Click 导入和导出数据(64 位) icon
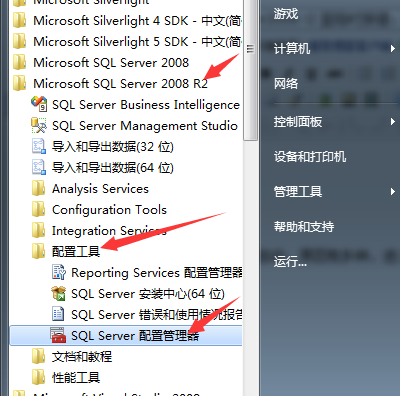Image resolution: width=400 pixels, height=396 pixels. coord(39,167)
